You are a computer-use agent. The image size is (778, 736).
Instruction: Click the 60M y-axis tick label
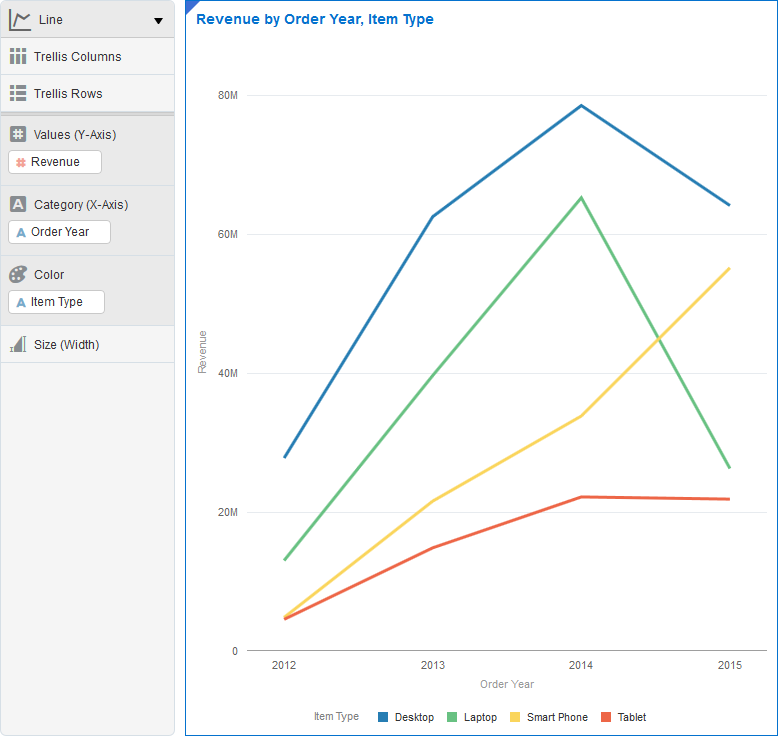click(x=228, y=234)
